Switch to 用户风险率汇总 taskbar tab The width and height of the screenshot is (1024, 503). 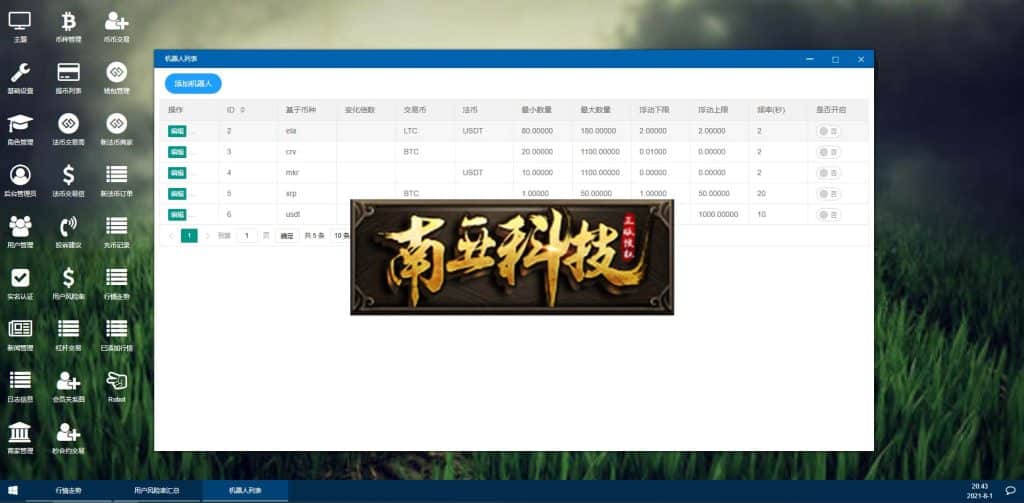(x=157, y=490)
